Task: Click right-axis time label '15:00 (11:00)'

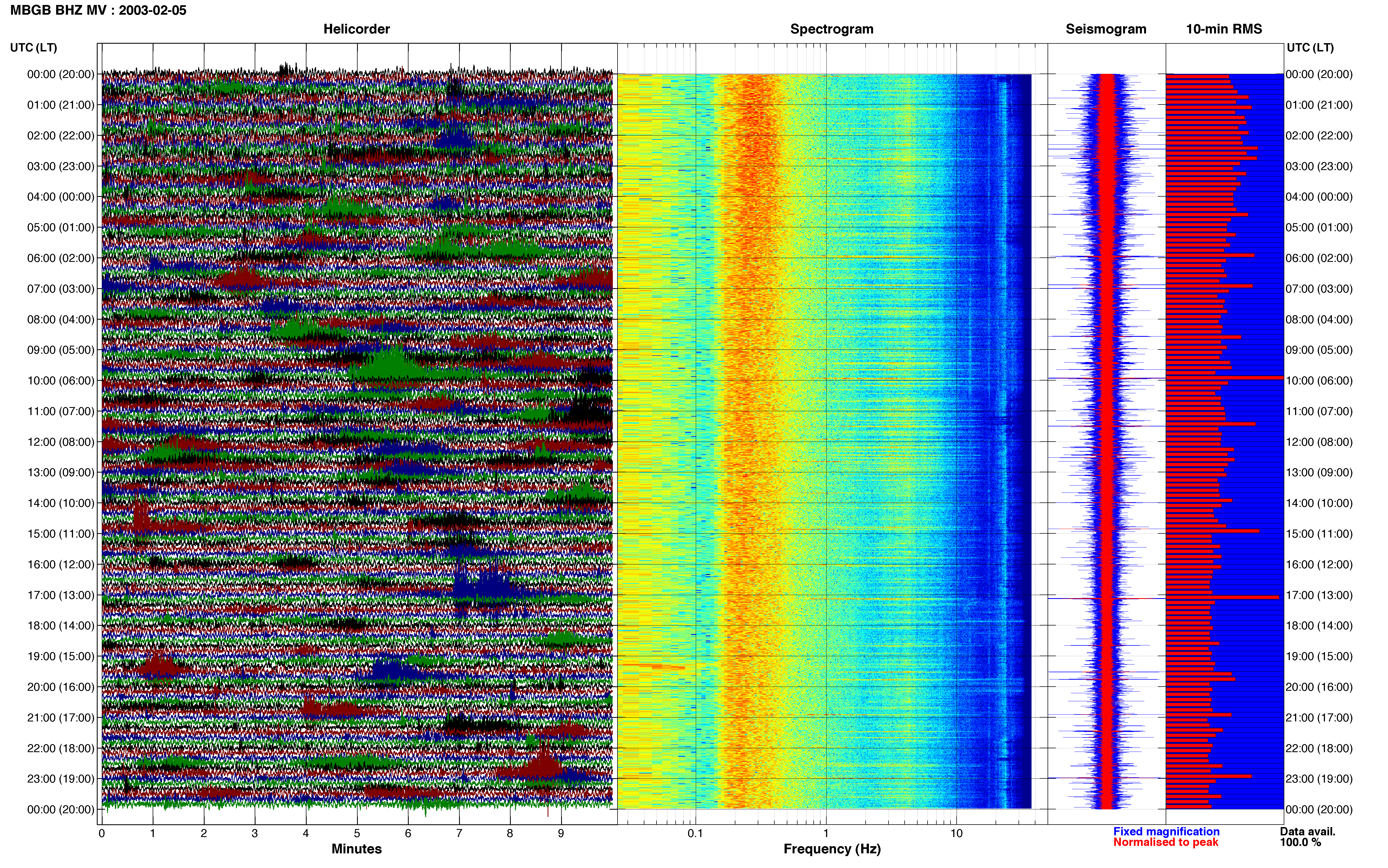Action: [1319, 534]
